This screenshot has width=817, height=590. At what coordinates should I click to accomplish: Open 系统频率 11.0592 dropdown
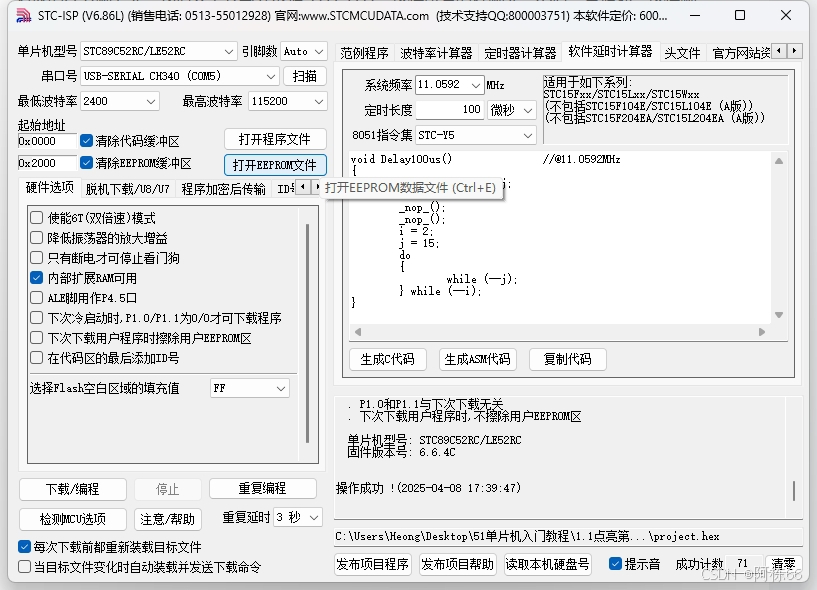pyautogui.click(x=450, y=84)
